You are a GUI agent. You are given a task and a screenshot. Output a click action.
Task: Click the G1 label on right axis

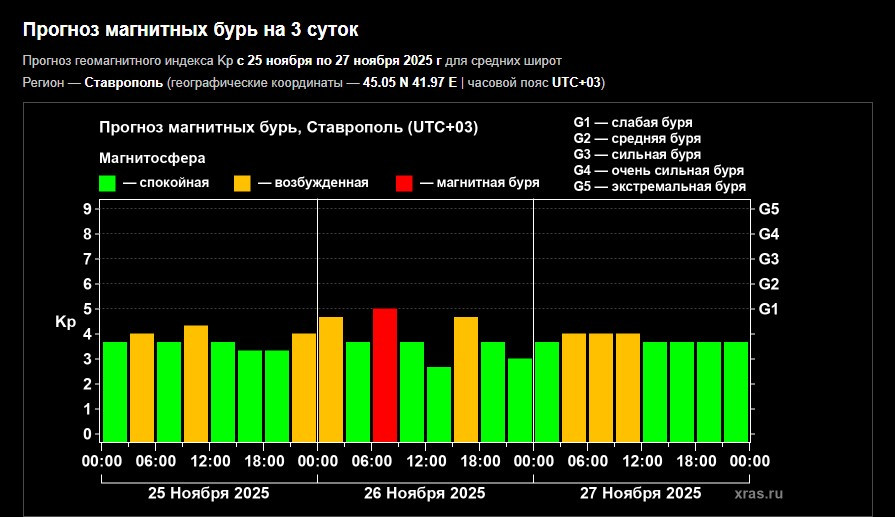tap(769, 309)
